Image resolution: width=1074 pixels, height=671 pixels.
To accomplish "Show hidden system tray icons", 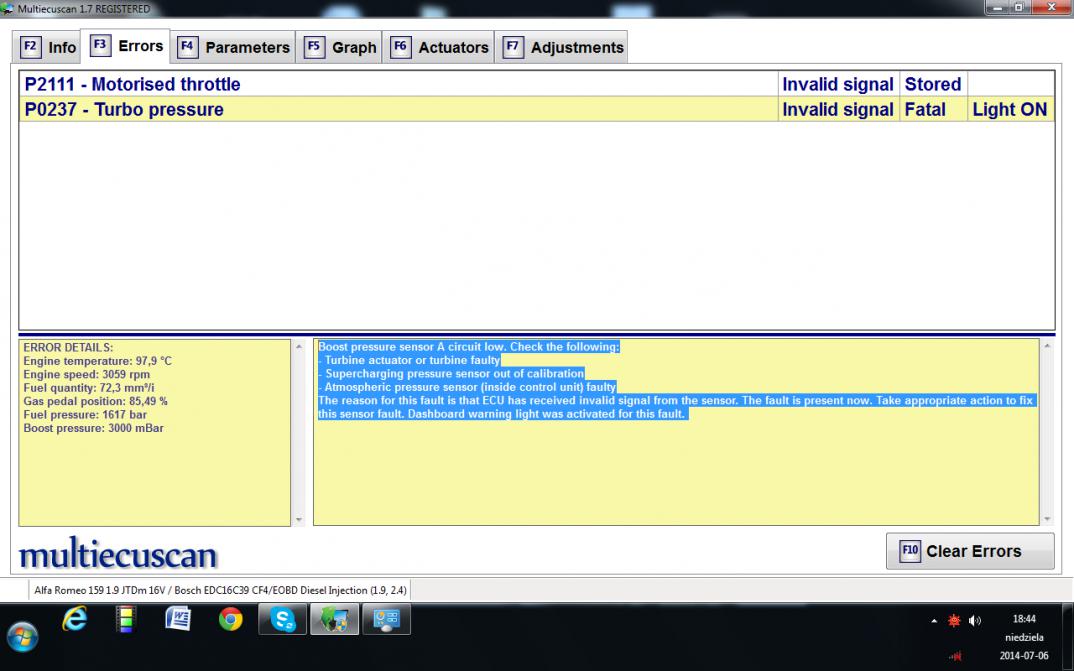I will [x=934, y=621].
